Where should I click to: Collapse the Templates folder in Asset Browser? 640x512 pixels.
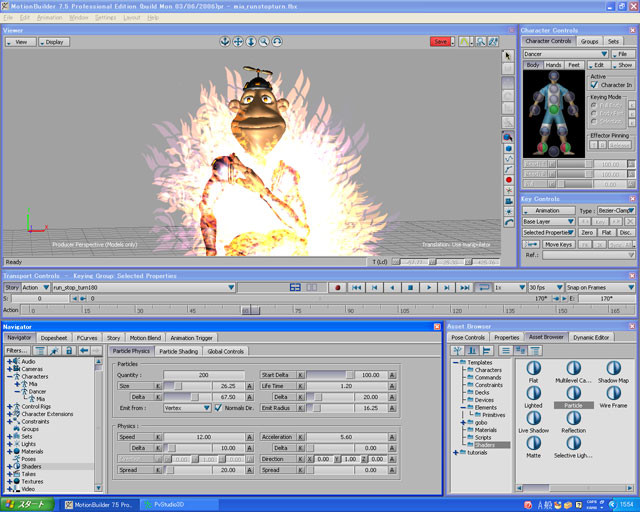[456, 363]
